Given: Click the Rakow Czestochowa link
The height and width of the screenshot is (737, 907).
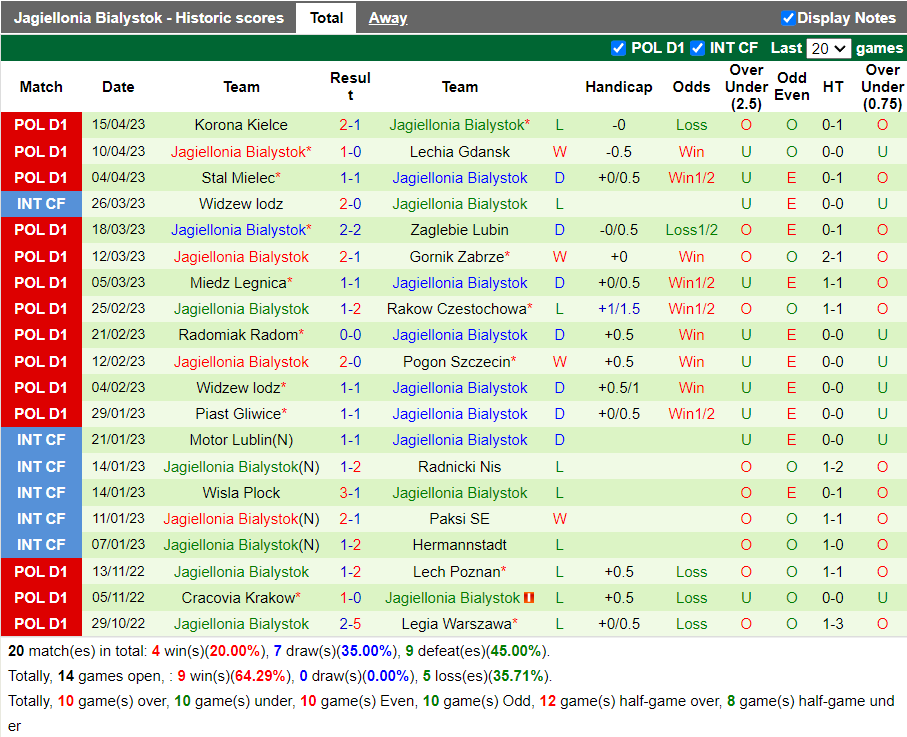Looking at the screenshot, I should point(457,309).
